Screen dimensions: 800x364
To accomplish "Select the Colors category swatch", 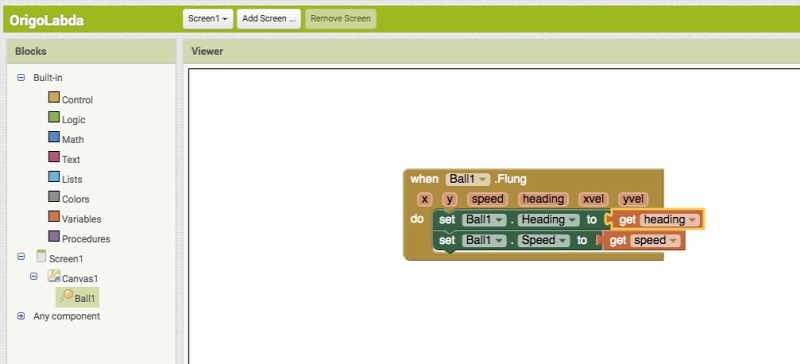I will (x=54, y=197).
